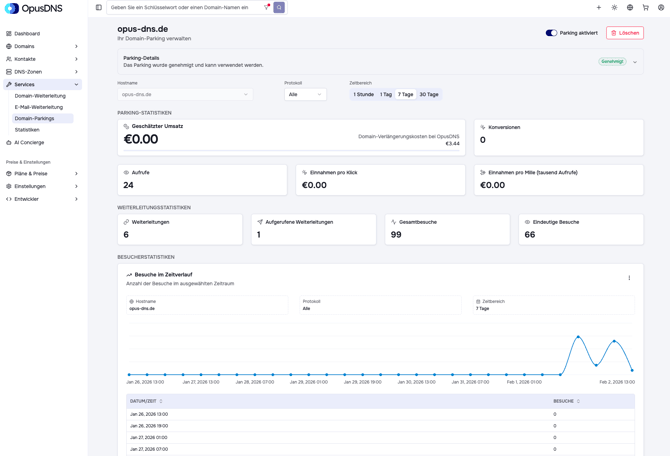Expand the Domains sidebar chevron
670x456 pixels.
coord(76,46)
